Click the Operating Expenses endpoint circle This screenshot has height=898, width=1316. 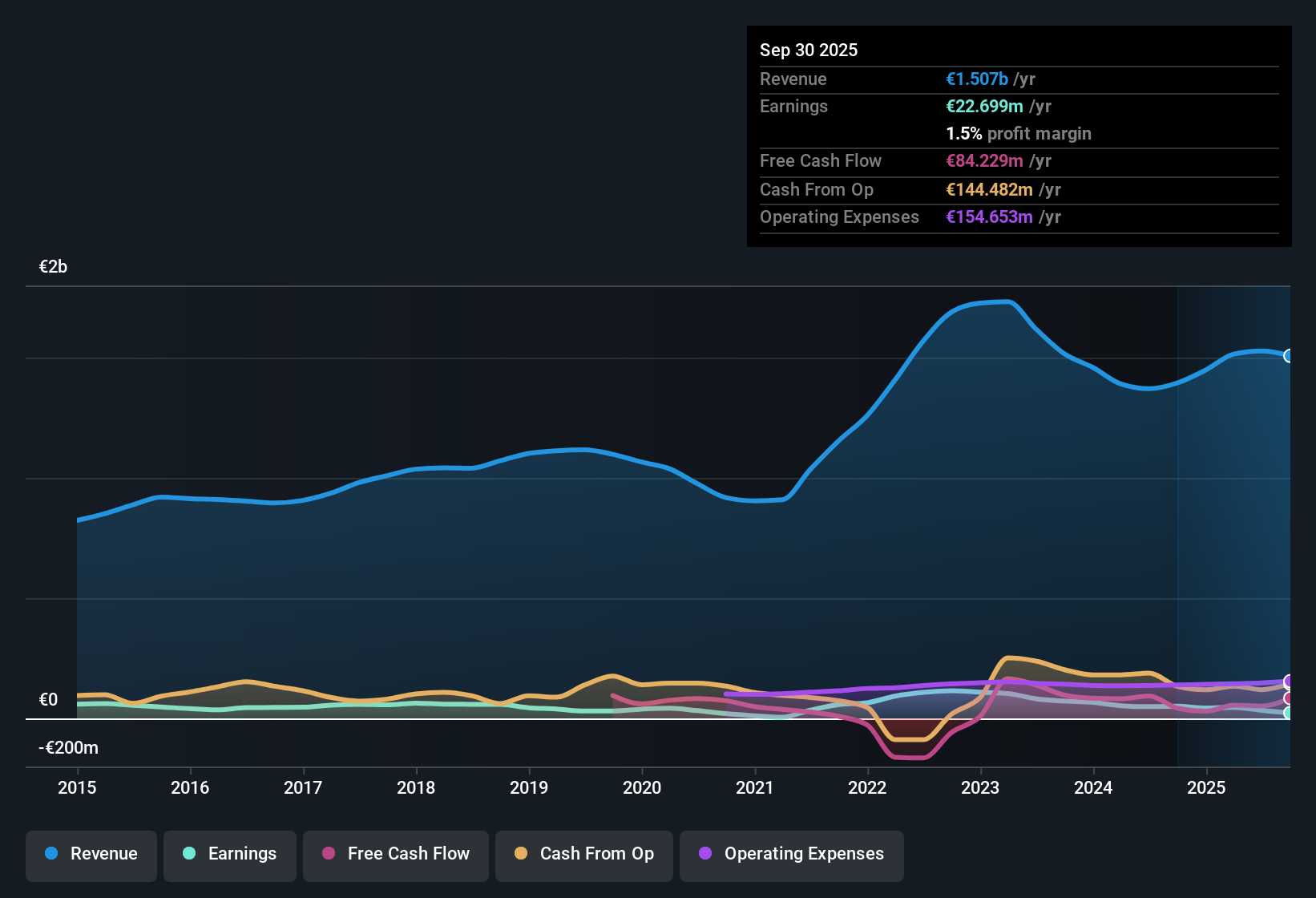pos(1289,681)
